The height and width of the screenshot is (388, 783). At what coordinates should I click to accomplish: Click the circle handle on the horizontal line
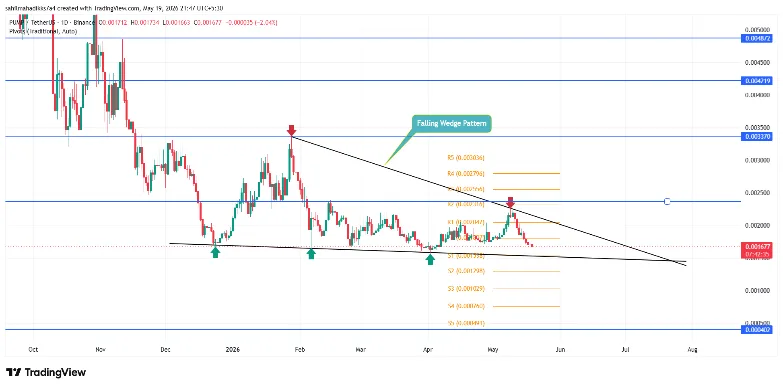click(667, 202)
